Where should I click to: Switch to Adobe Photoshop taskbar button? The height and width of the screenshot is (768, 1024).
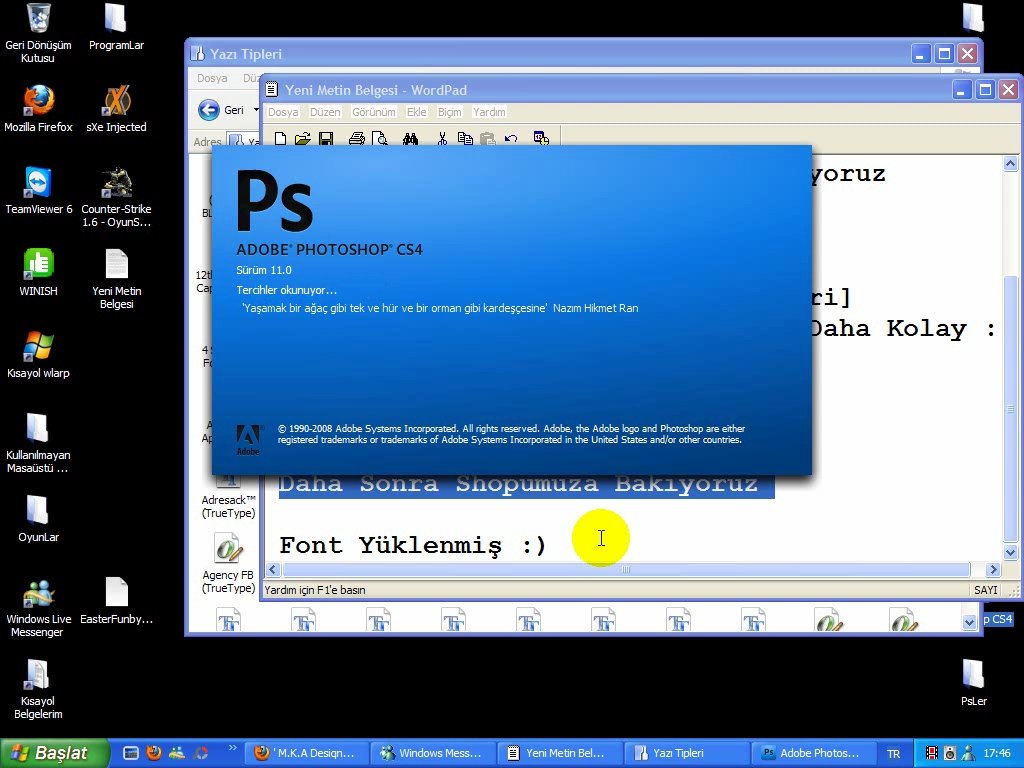(x=814, y=753)
